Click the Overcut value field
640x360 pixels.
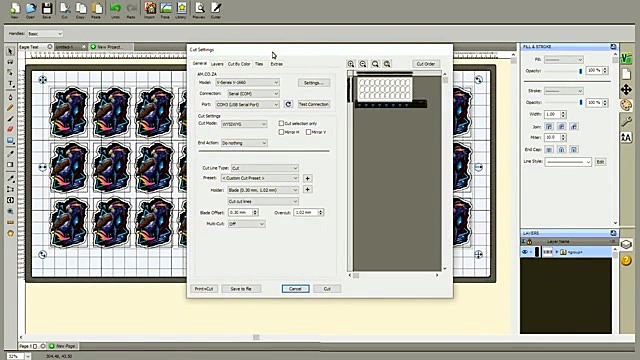[x=306, y=213]
